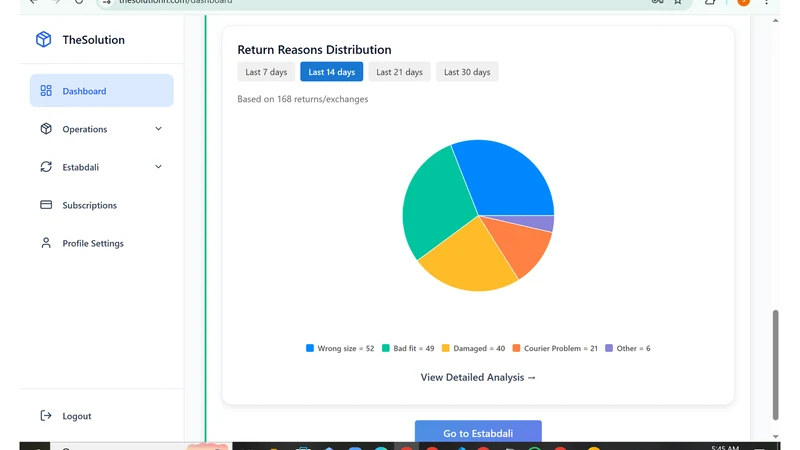Click the browser profile avatar icon
800x450 pixels.
[x=743, y=2]
